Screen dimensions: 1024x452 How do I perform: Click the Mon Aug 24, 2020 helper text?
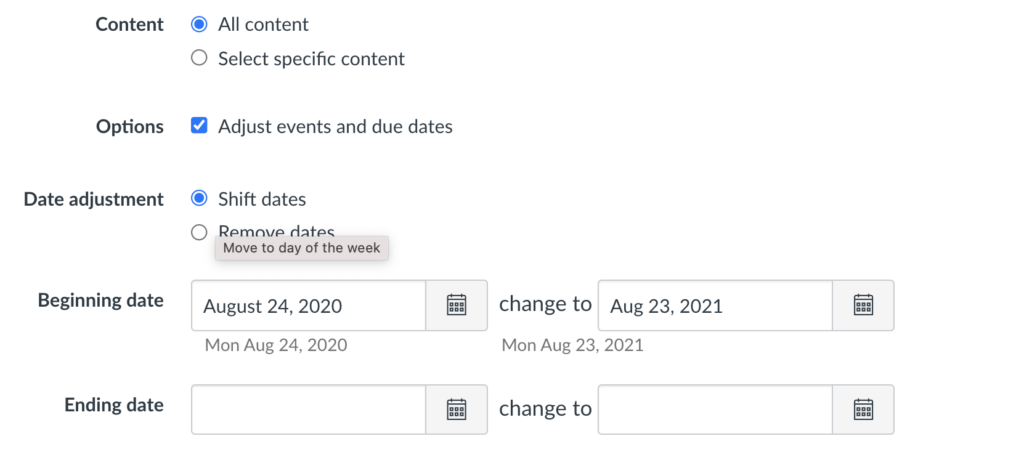click(275, 345)
